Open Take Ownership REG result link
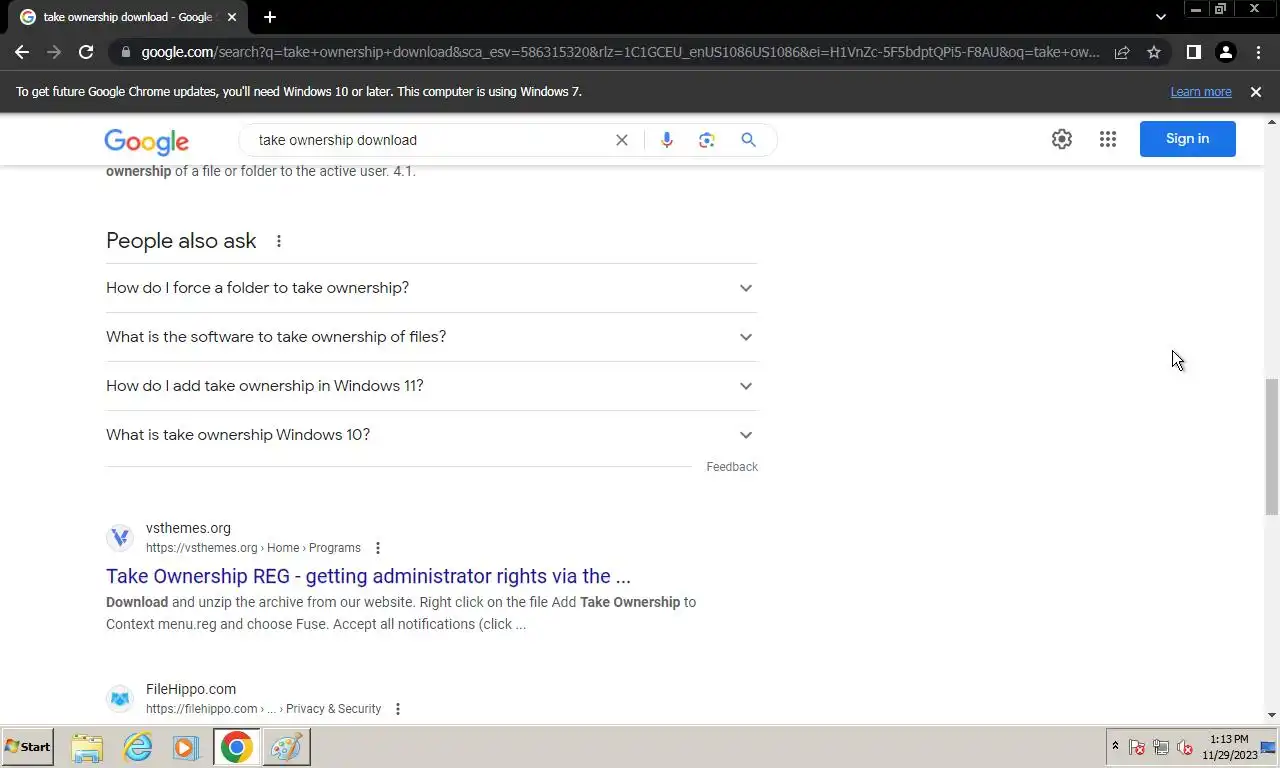 (x=368, y=576)
